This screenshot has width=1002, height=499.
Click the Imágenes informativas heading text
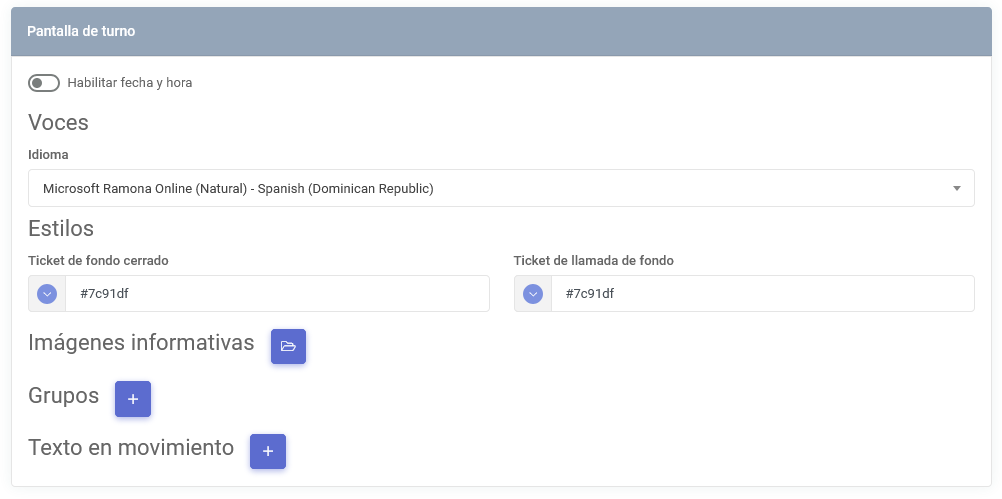pyautogui.click(x=141, y=342)
